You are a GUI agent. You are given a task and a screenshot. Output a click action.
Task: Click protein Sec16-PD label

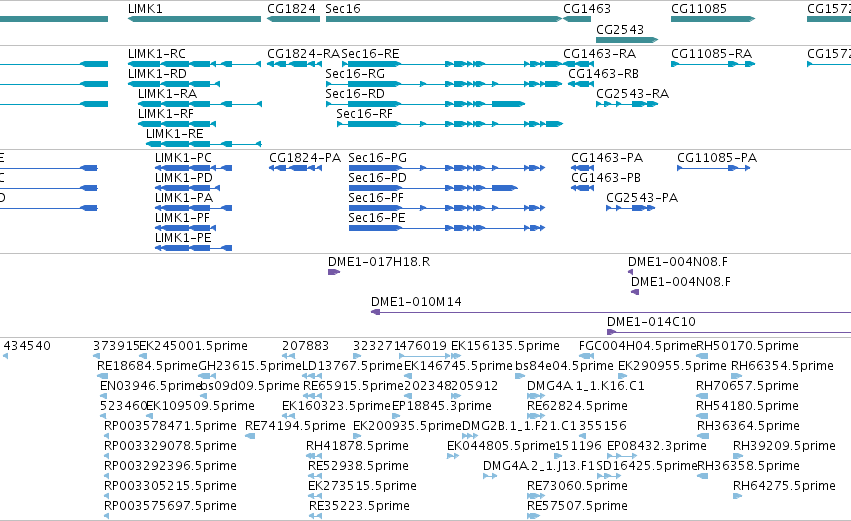tap(377, 178)
